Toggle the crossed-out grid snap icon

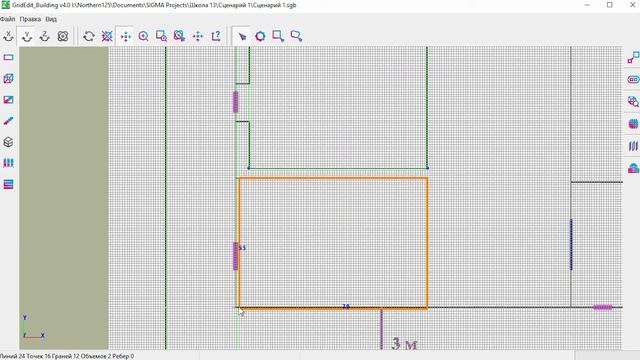(x=107, y=36)
